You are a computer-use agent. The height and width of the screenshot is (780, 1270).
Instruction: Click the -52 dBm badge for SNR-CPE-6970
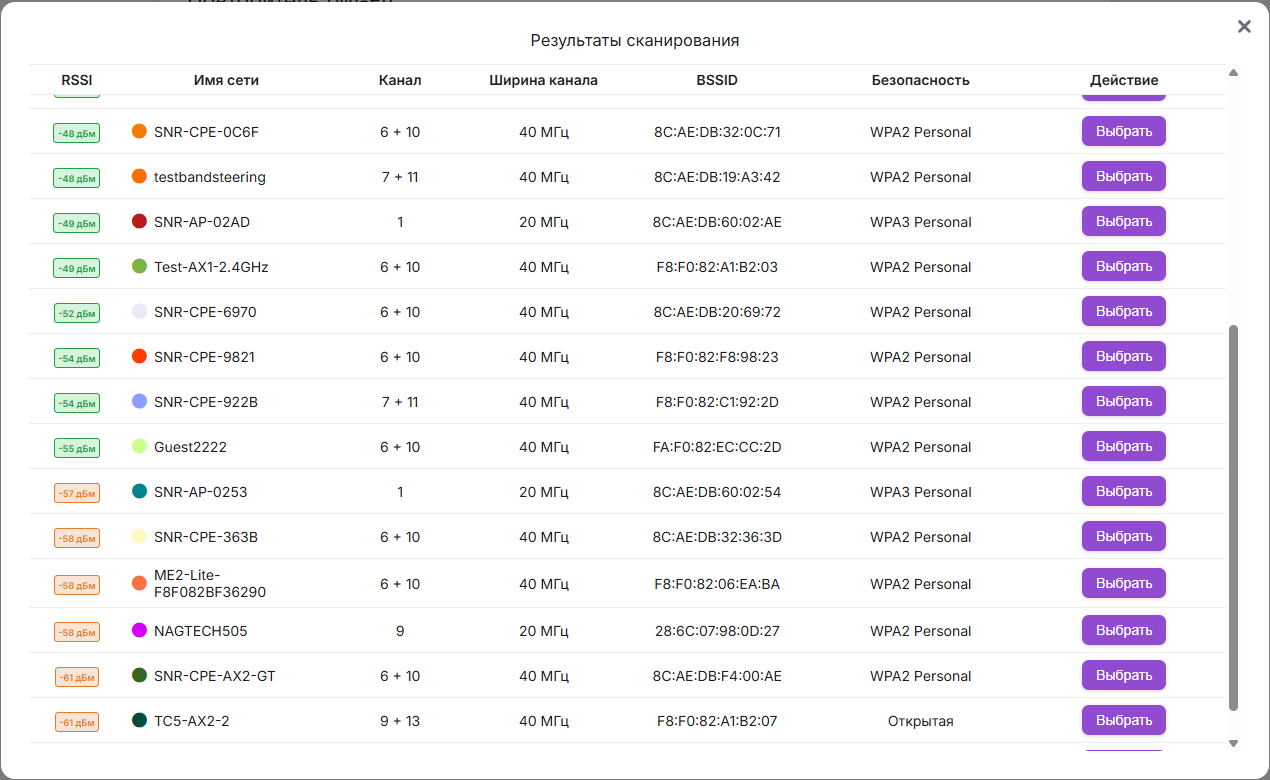pyautogui.click(x=77, y=313)
